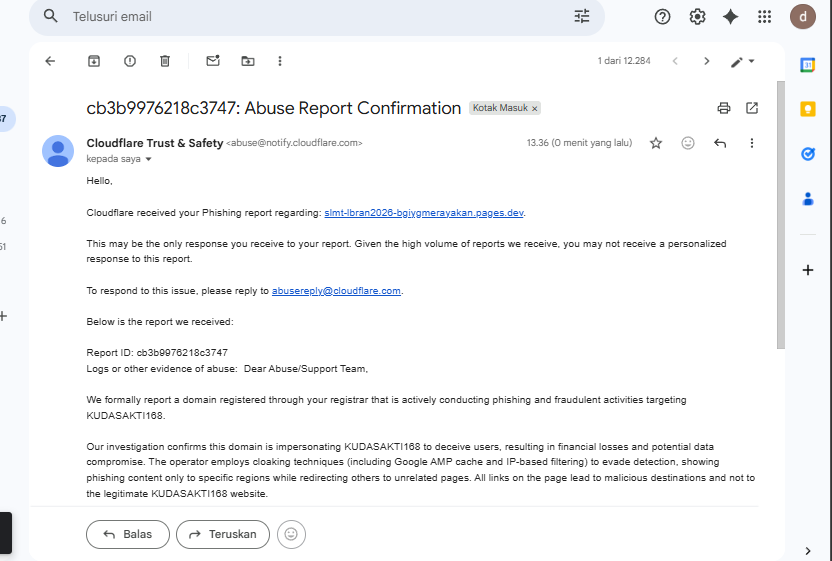Click Teruskan forward button
This screenshot has height=561, width=832.
point(223,534)
